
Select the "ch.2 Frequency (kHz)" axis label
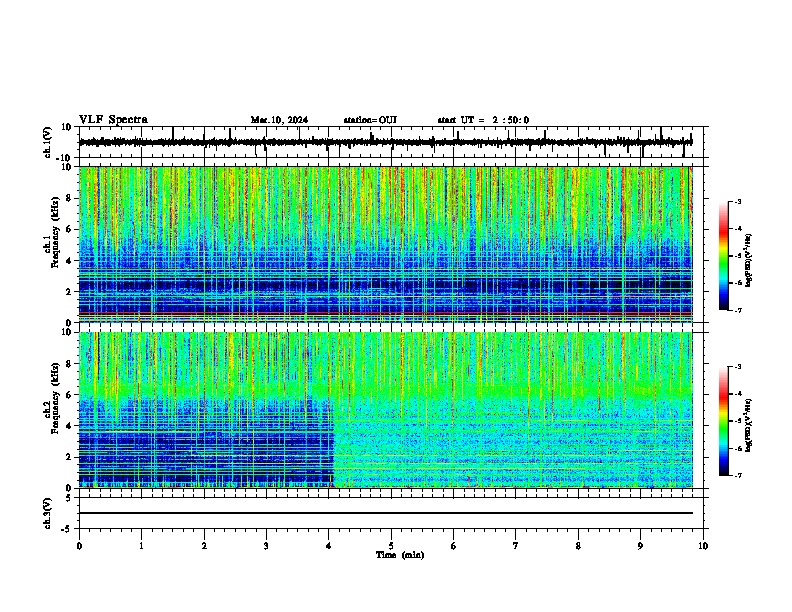tap(52, 398)
